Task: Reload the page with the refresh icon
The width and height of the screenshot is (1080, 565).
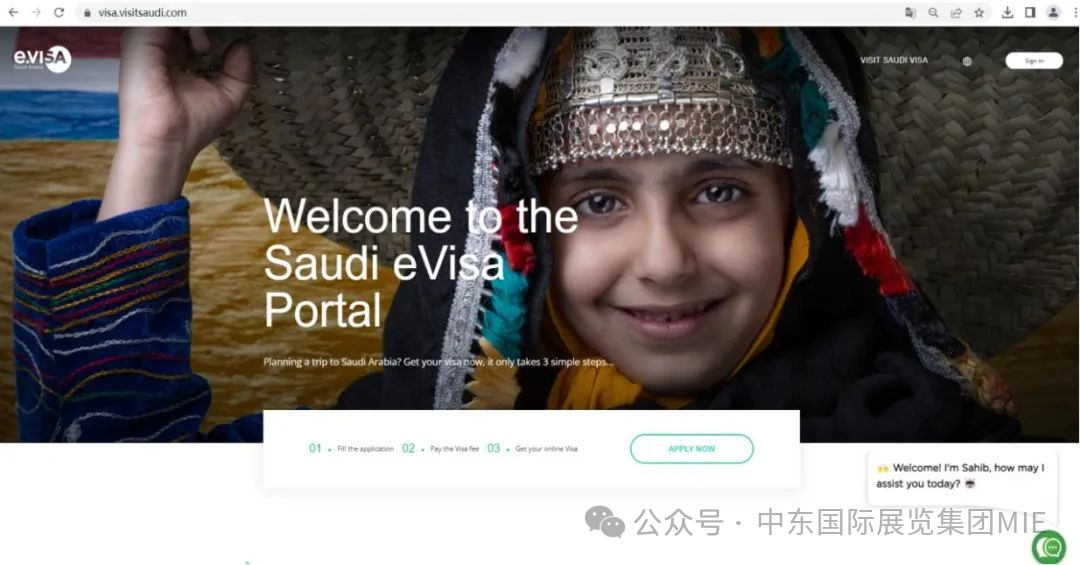Action: click(59, 12)
